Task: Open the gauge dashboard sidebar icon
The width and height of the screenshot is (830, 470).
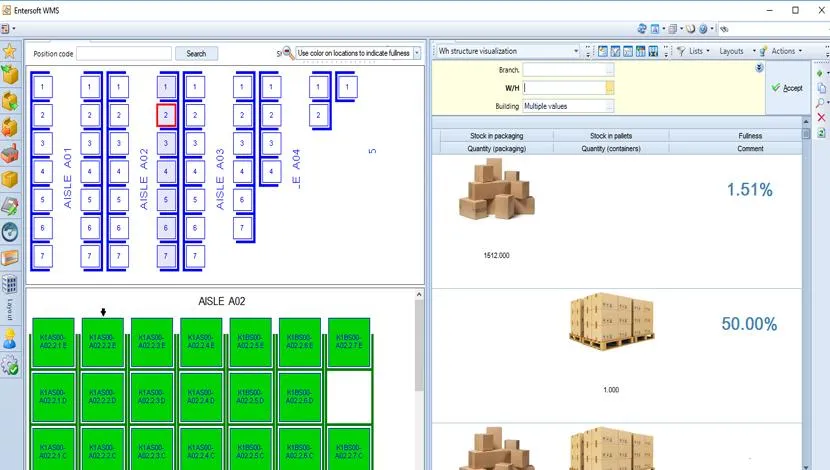Action: (10, 232)
